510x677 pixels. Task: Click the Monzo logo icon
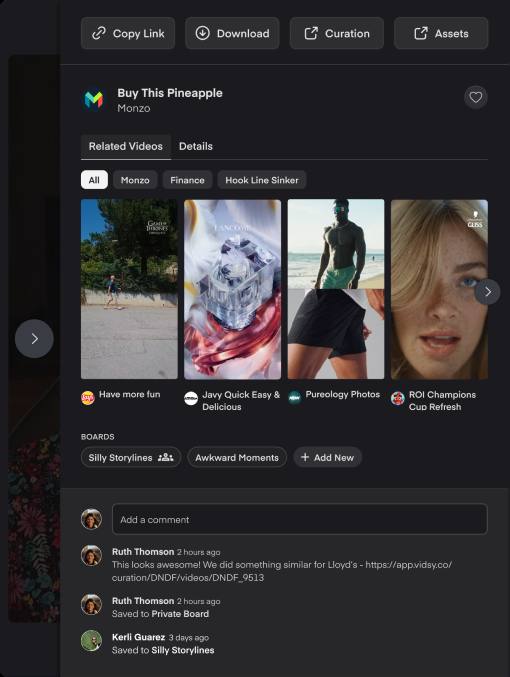[x=94, y=99]
